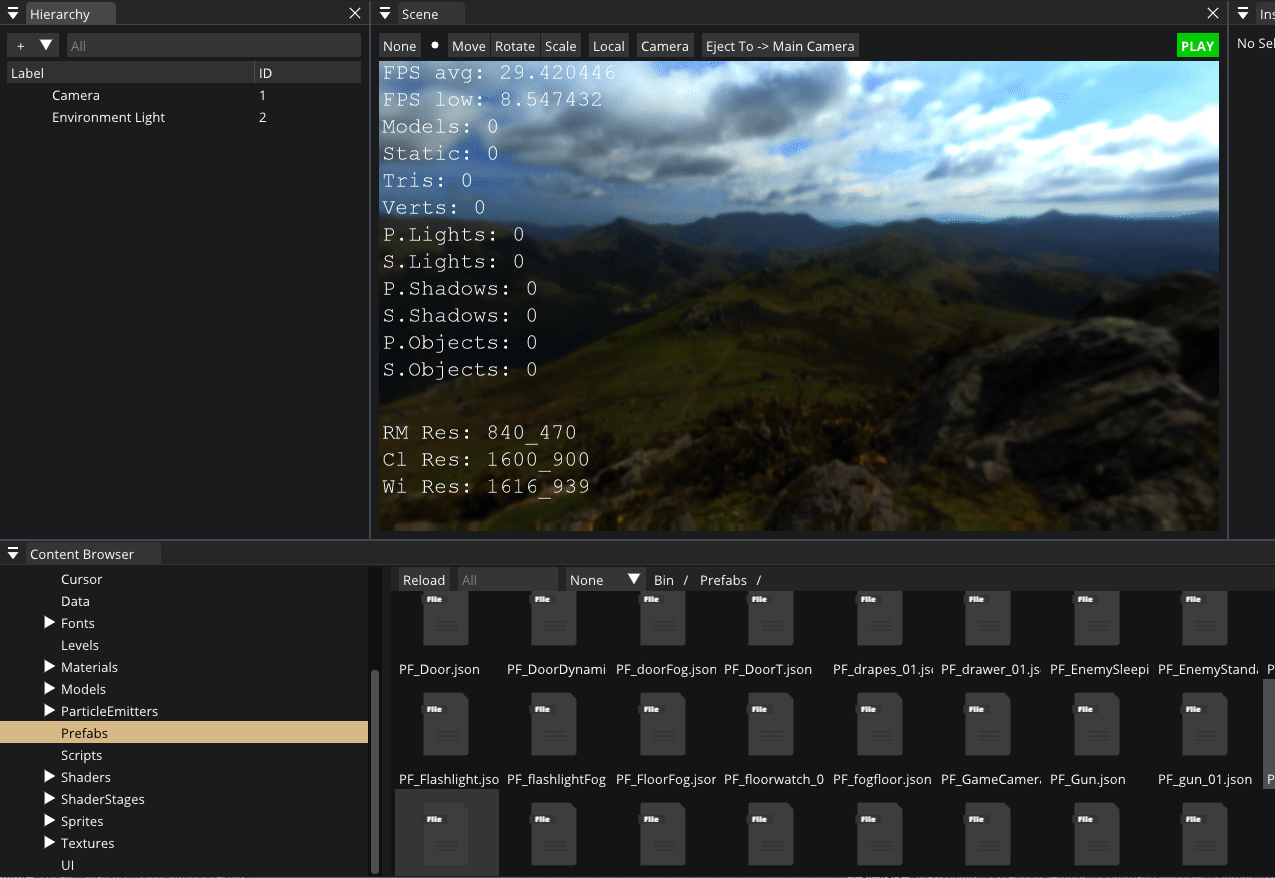Select the PF_GameCamera file icon

[x=988, y=724]
